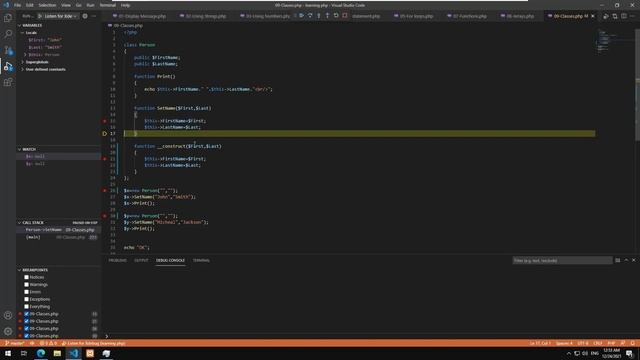
Task: Open launch.json via the debug gear icon
Action: pos(85,16)
